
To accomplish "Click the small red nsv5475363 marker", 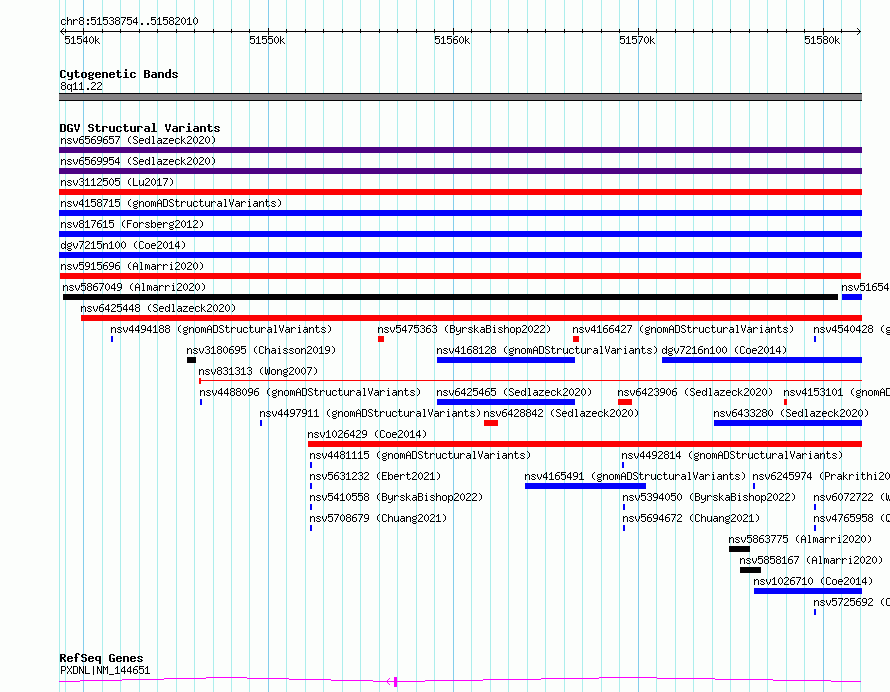I will [x=381, y=339].
